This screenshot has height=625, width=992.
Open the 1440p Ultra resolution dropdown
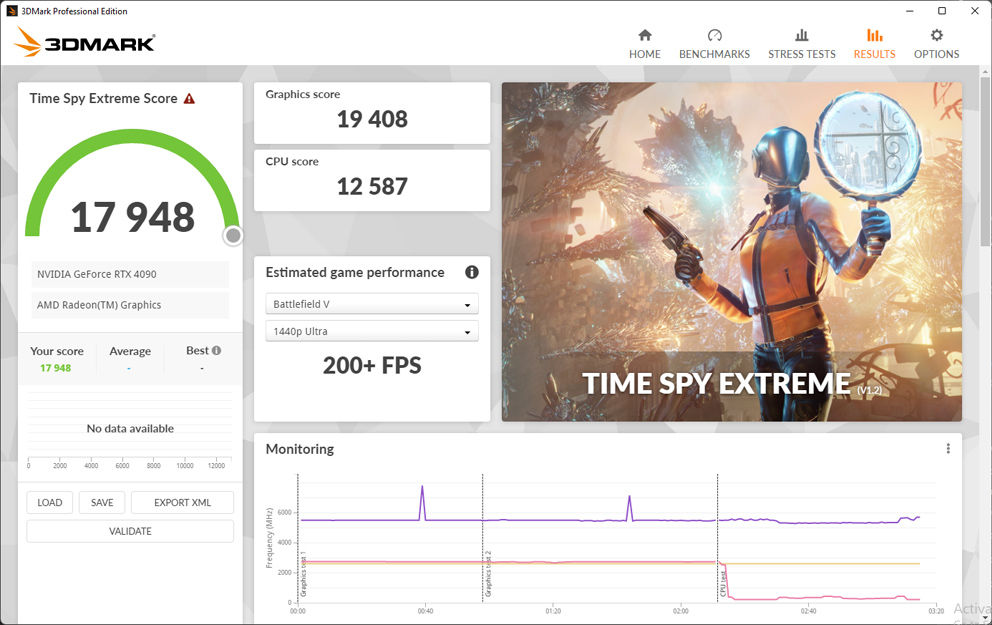pos(372,331)
